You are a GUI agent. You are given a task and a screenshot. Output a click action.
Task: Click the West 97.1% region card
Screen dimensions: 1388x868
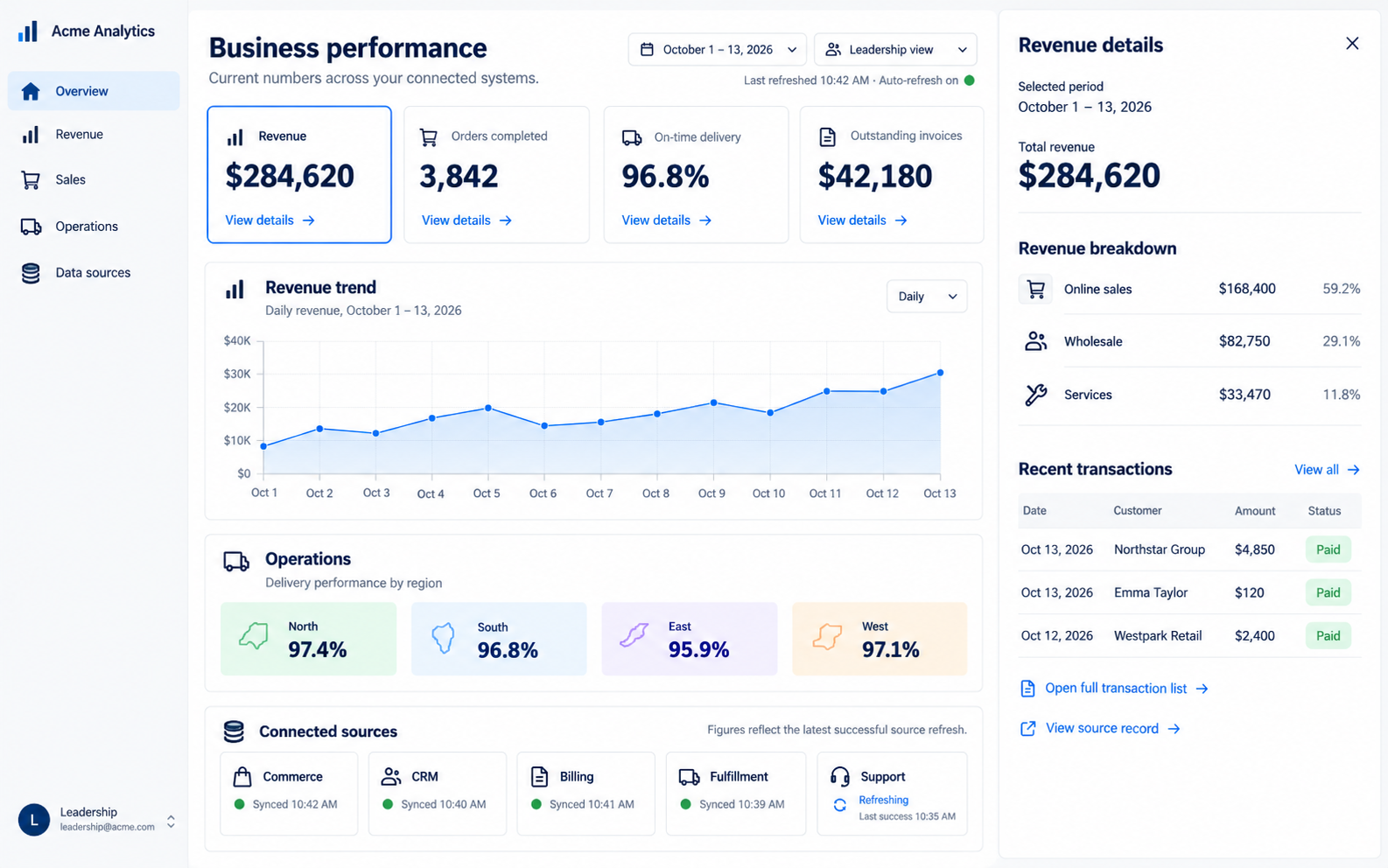click(x=880, y=639)
